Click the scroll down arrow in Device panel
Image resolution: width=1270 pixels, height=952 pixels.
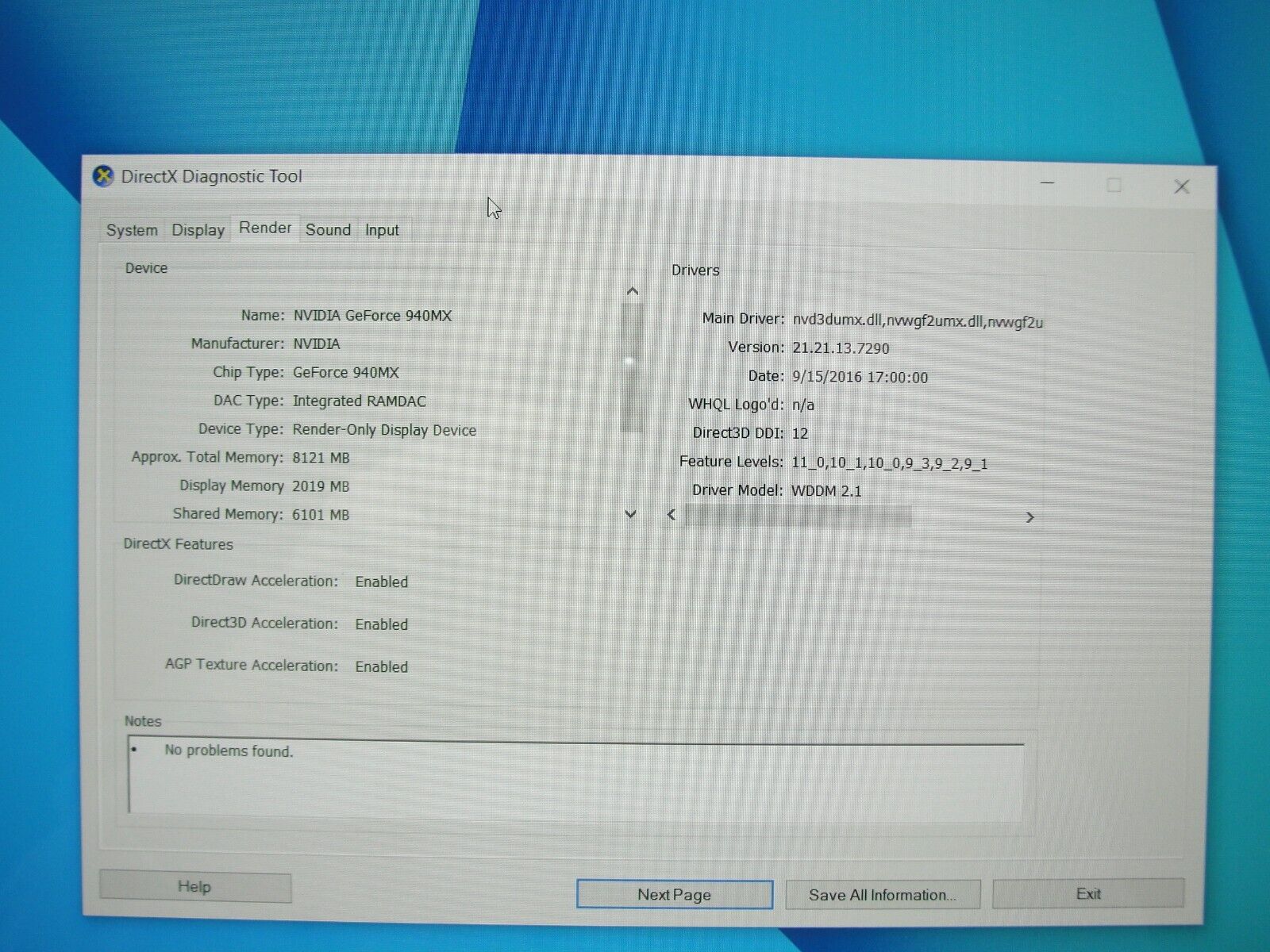coord(632,514)
